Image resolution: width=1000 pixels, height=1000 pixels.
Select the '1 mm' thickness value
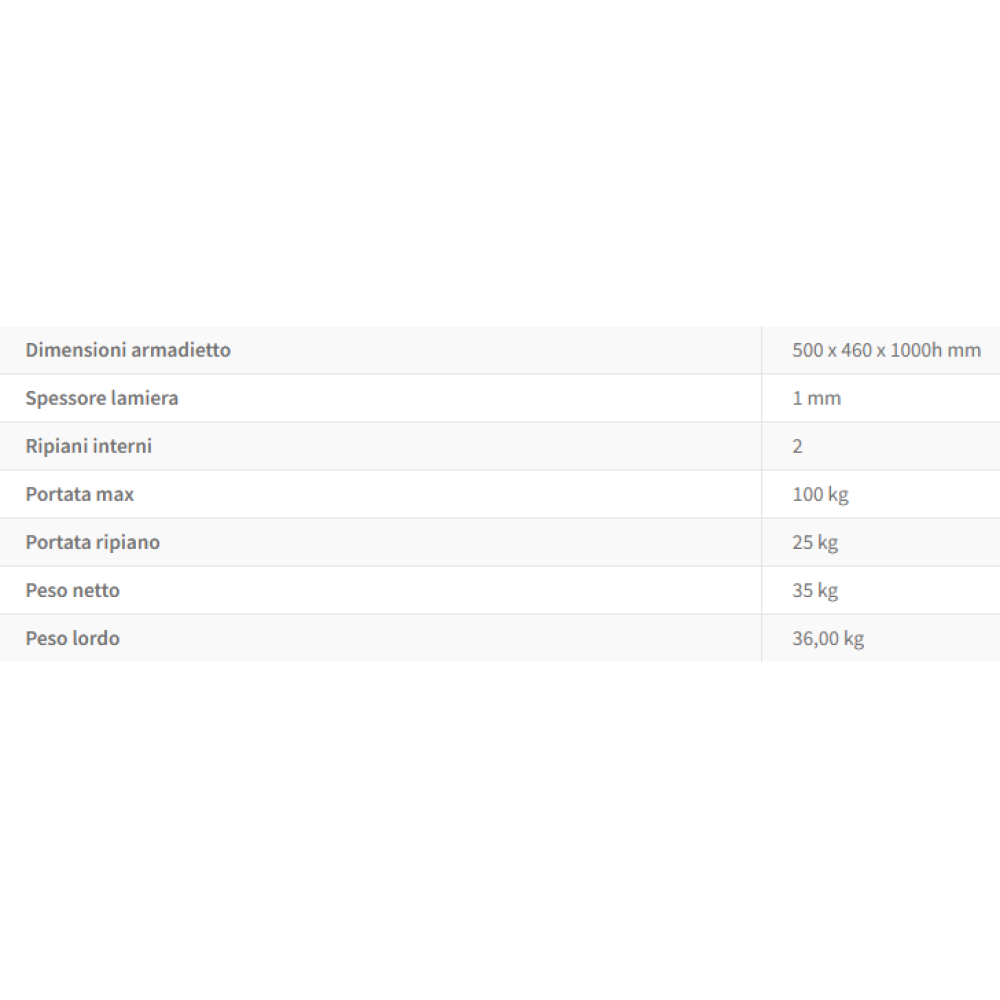coord(816,398)
